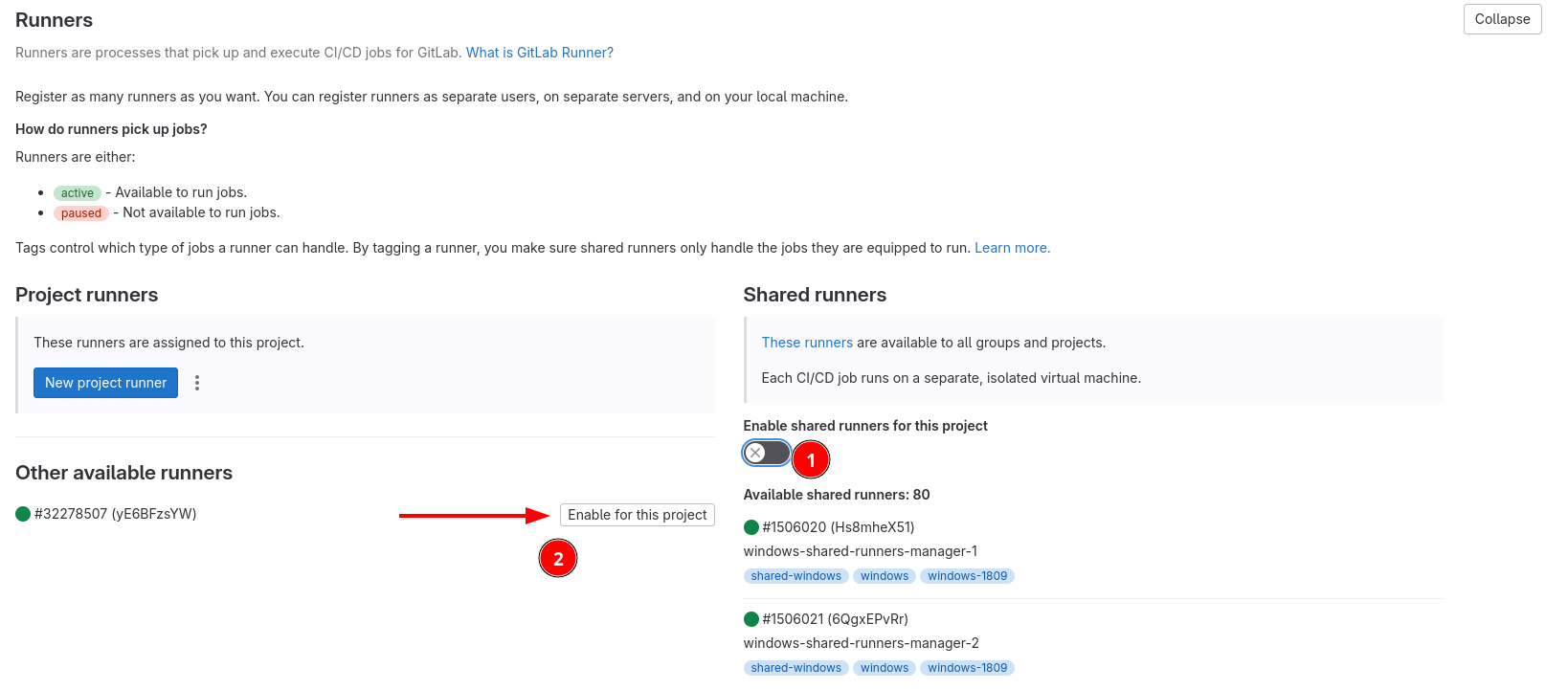This screenshot has width=1568, height=690.
Task: Collapse the Runners section
Action: click(1501, 19)
